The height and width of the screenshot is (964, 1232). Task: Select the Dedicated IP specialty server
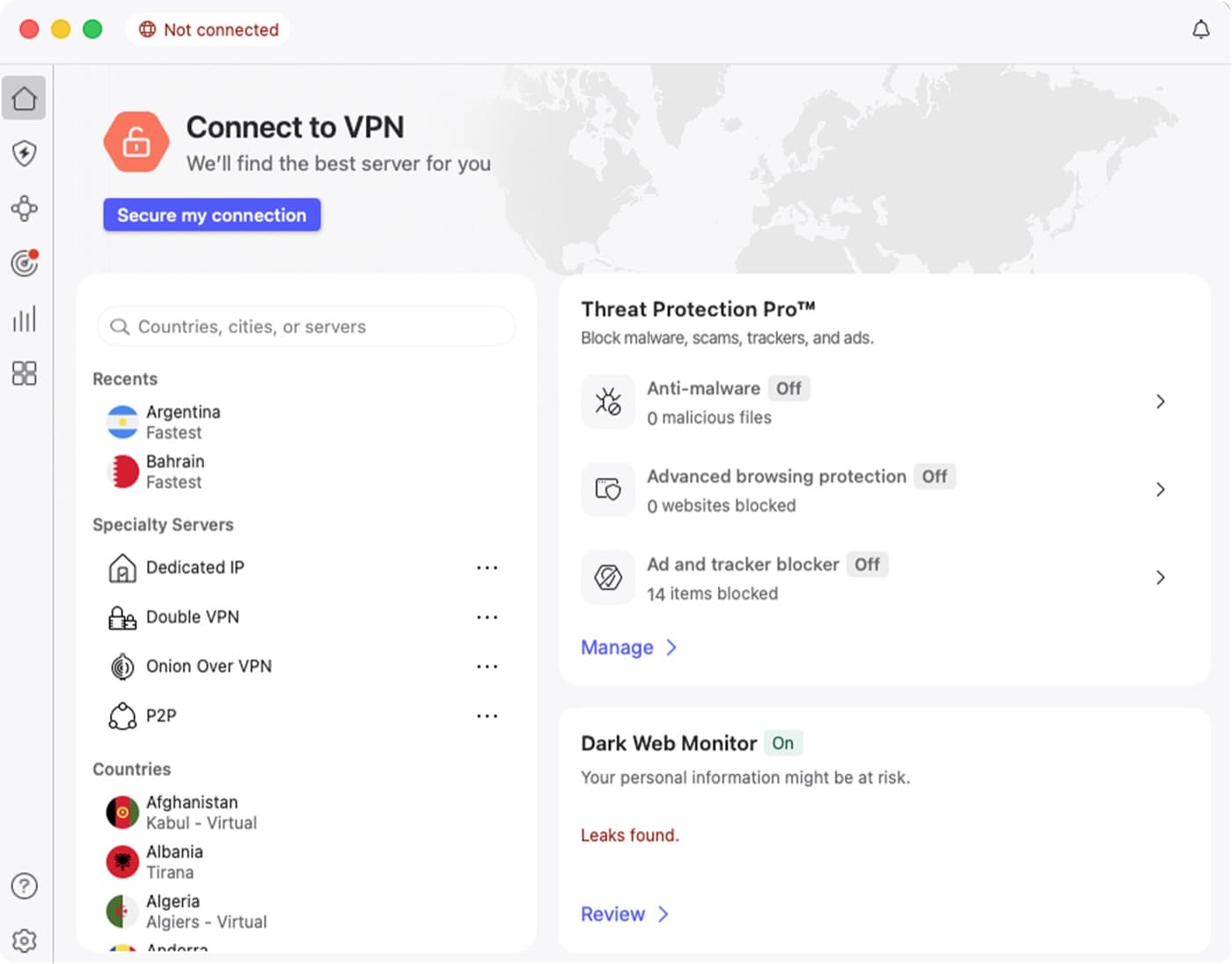[x=305, y=568]
